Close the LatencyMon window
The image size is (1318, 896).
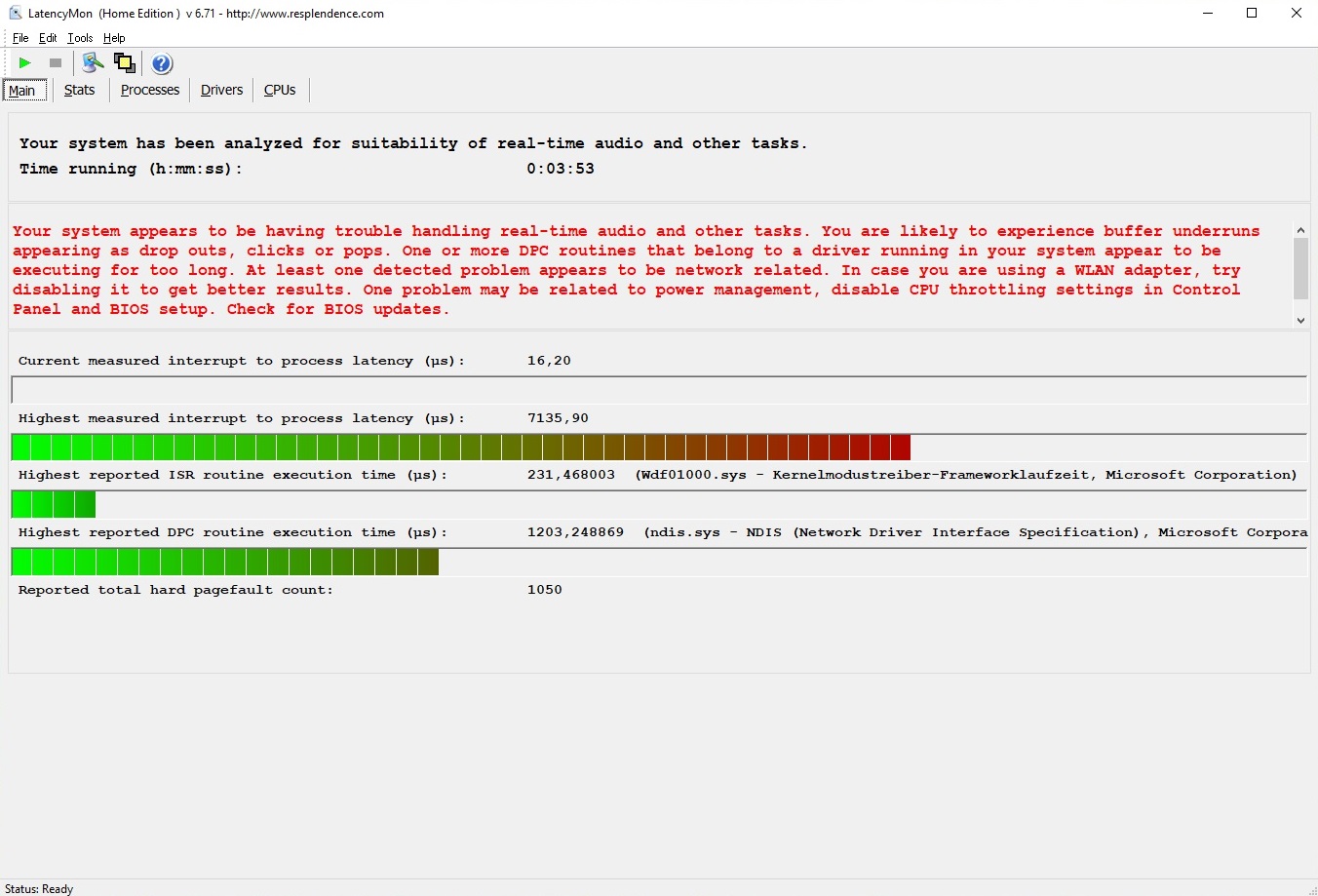[x=1296, y=13]
